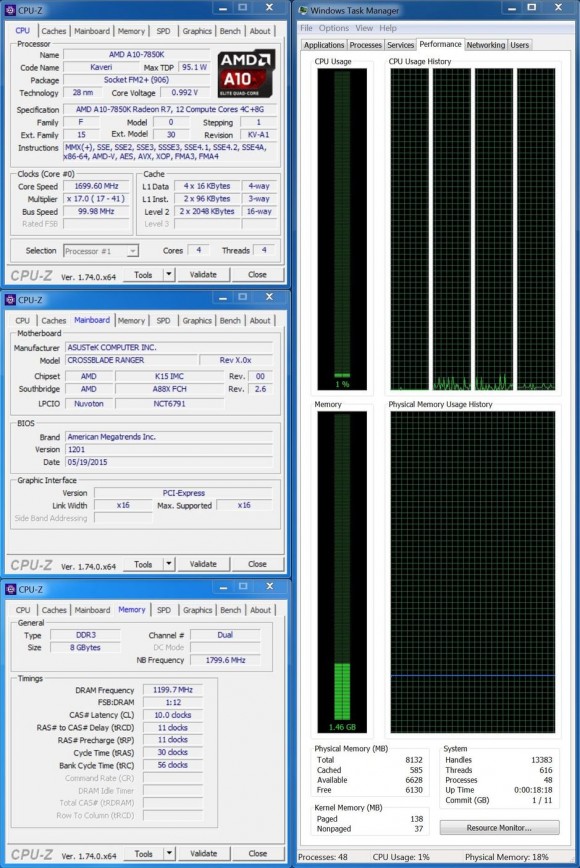This screenshot has width=580, height=868.
Task: Click Multiplier value x 17.0 (17 - 41)
Action: click(96, 199)
